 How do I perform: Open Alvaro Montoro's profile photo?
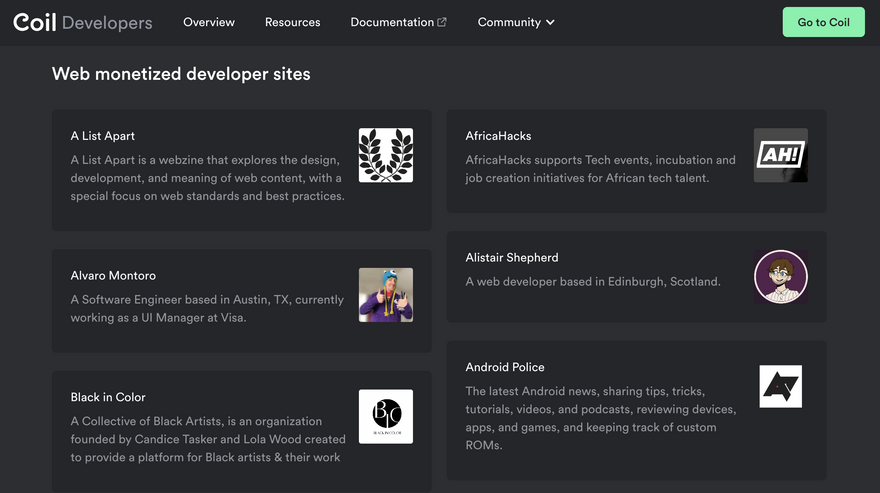point(386,295)
